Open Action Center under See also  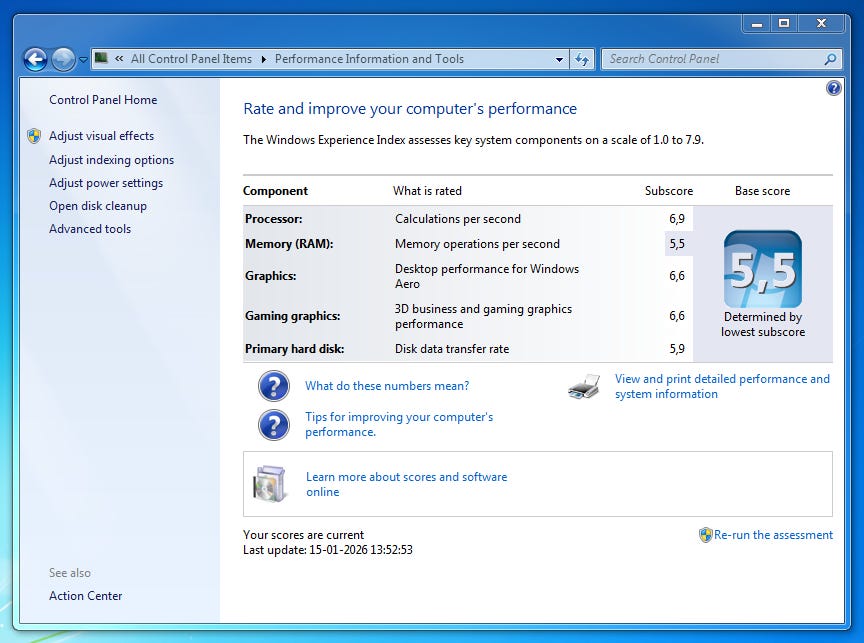click(85, 596)
